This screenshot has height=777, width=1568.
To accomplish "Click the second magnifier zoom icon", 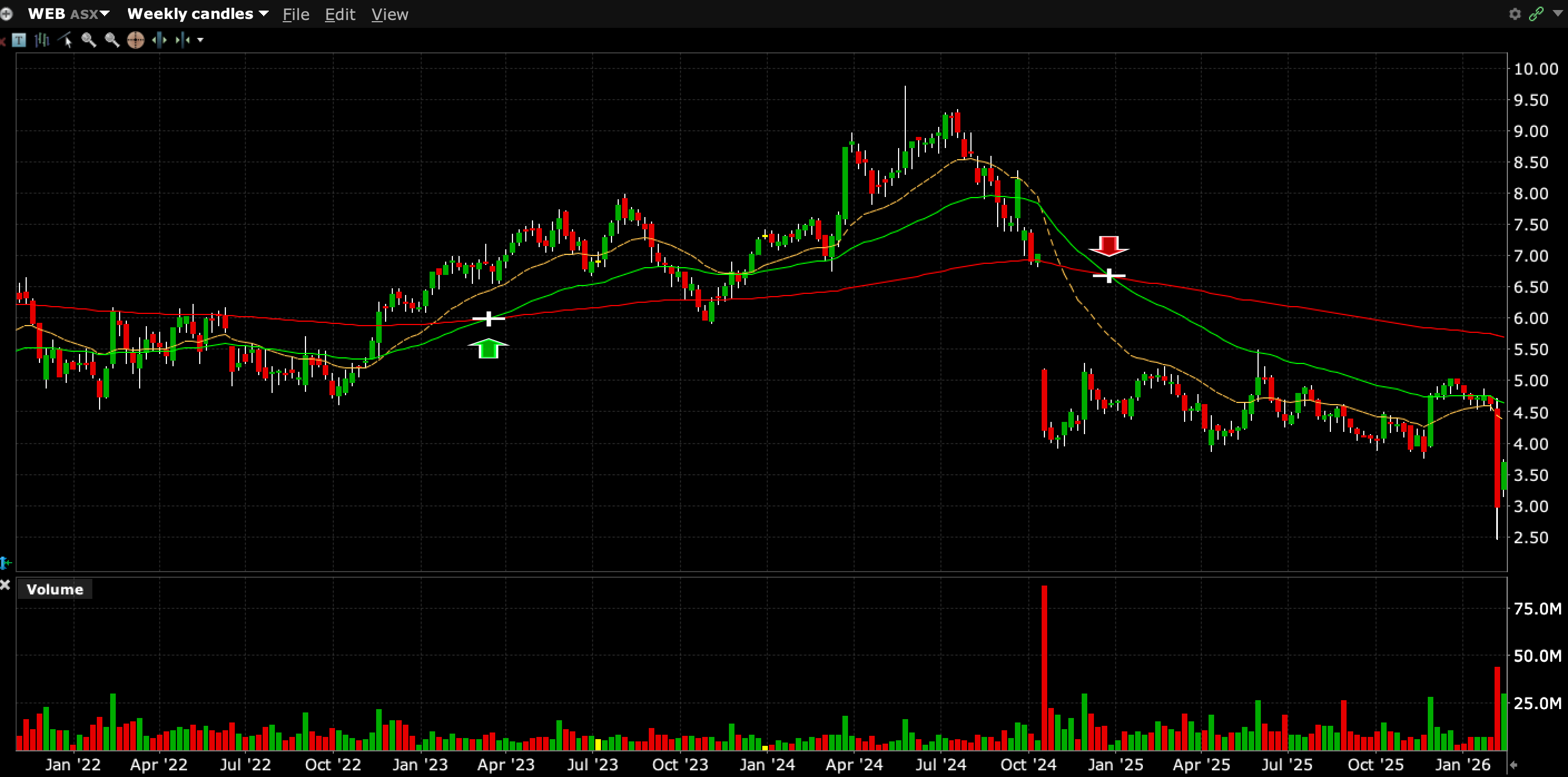I will (x=112, y=40).
